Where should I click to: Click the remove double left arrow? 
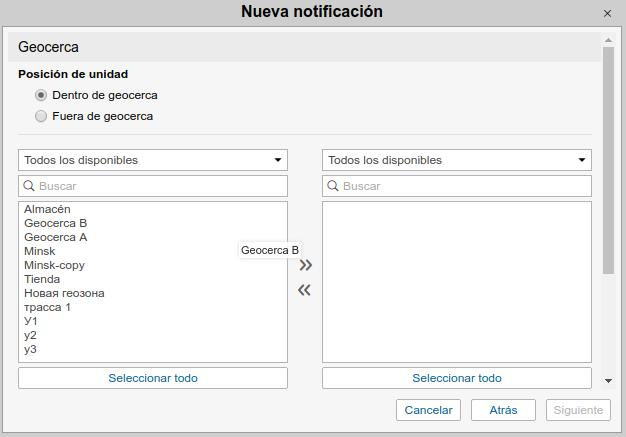click(305, 291)
